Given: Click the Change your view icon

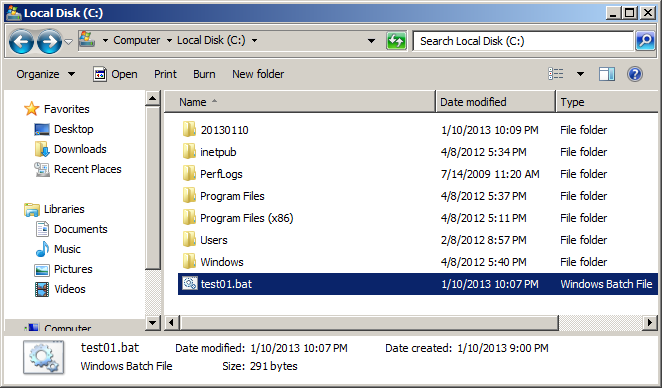Looking at the screenshot, I should click(556, 74).
